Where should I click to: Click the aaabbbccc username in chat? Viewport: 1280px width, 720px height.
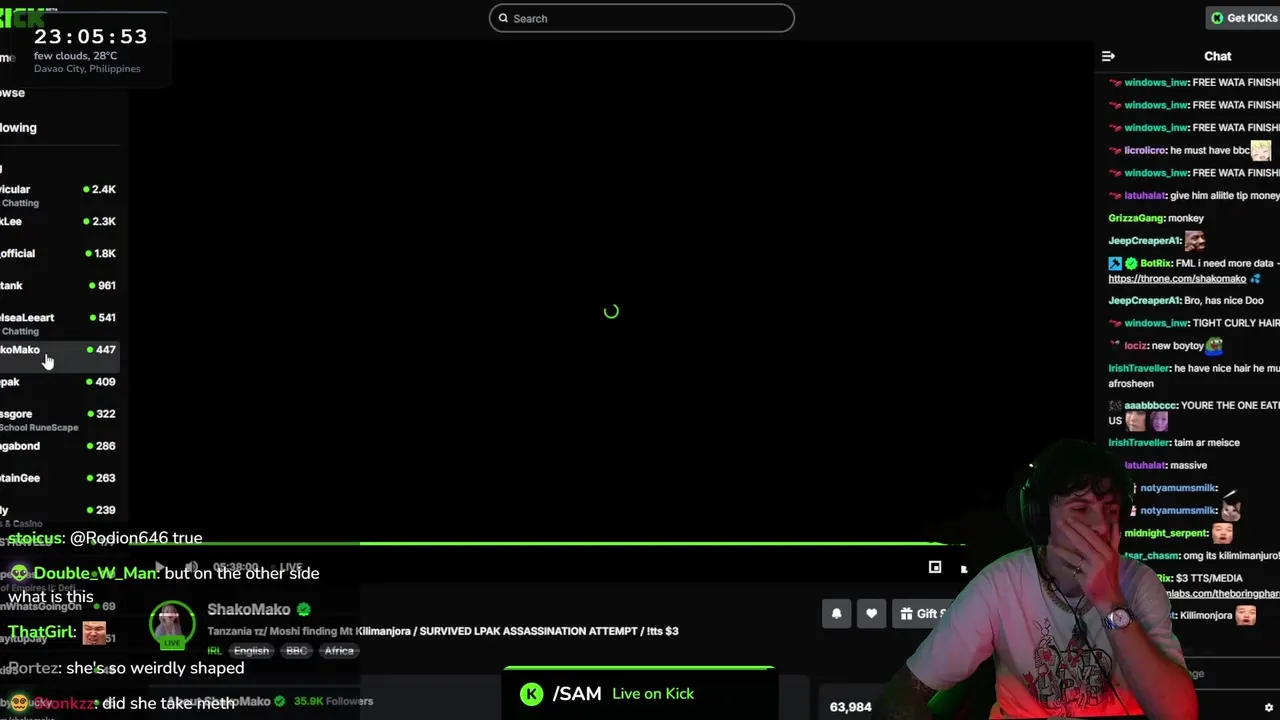pos(1150,406)
